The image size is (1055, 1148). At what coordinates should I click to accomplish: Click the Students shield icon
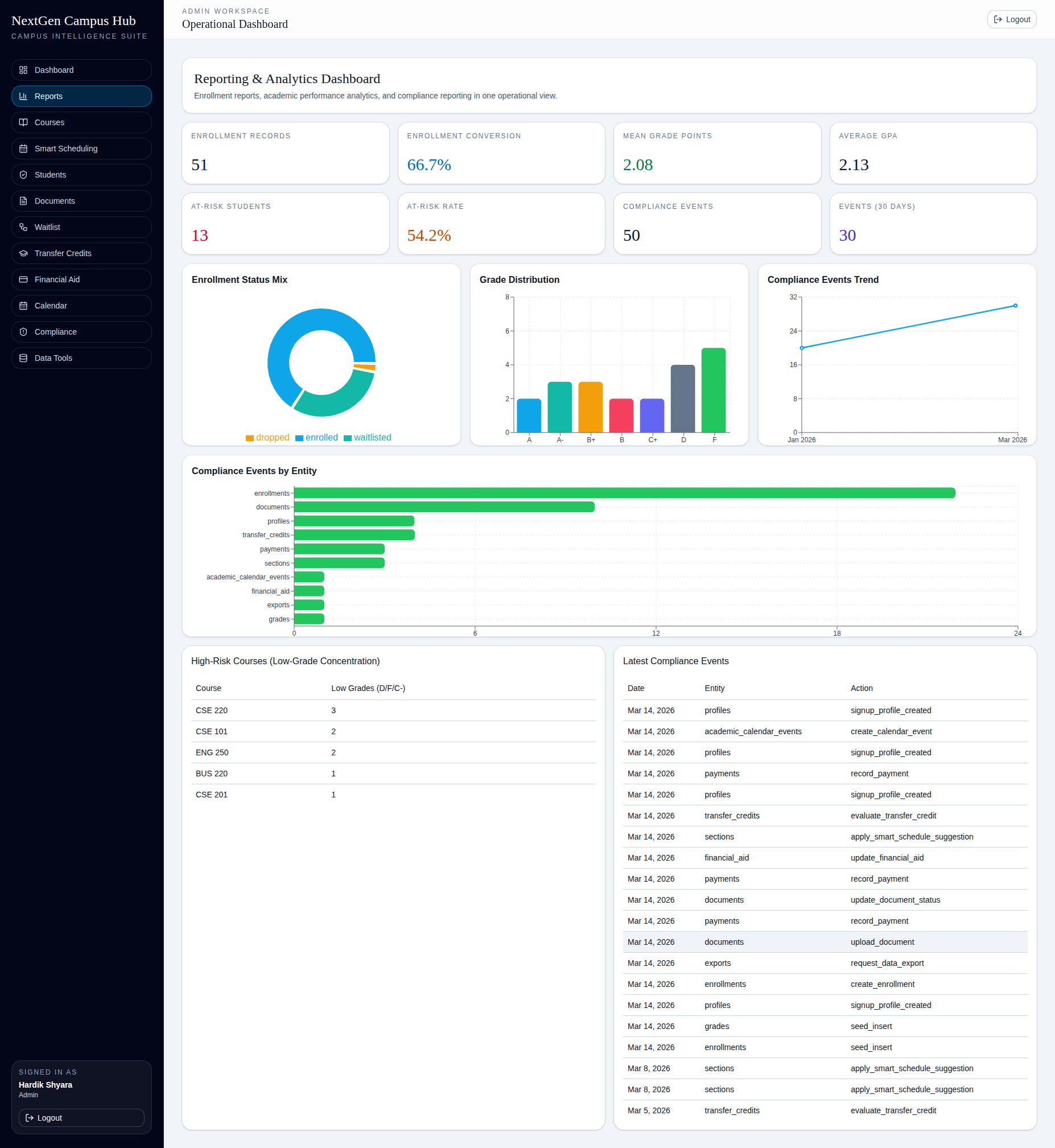[x=23, y=175]
